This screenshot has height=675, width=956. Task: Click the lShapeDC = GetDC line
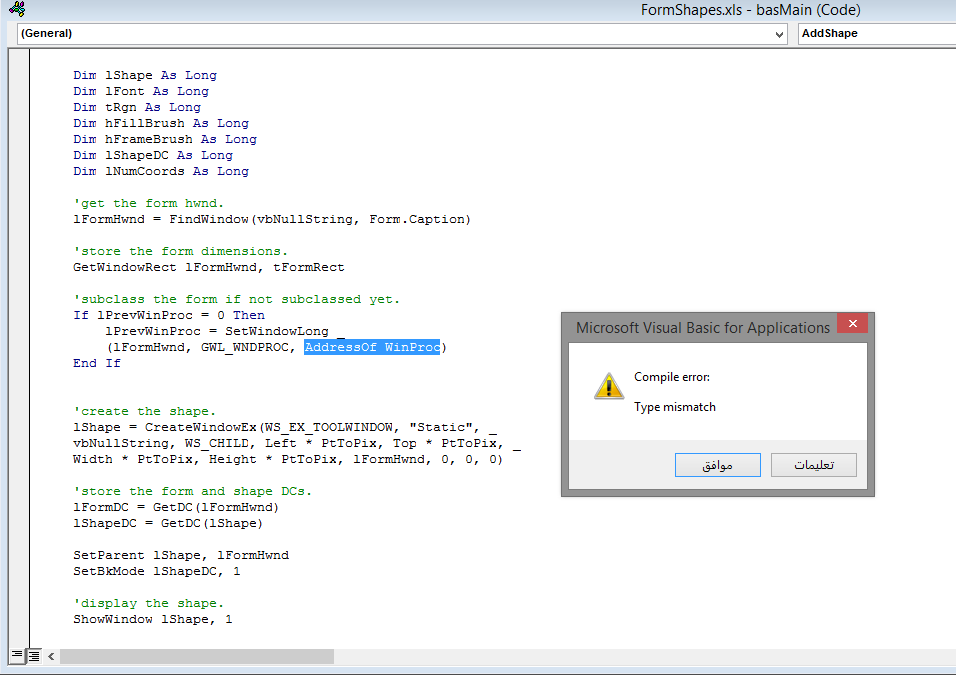tap(168, 523)
